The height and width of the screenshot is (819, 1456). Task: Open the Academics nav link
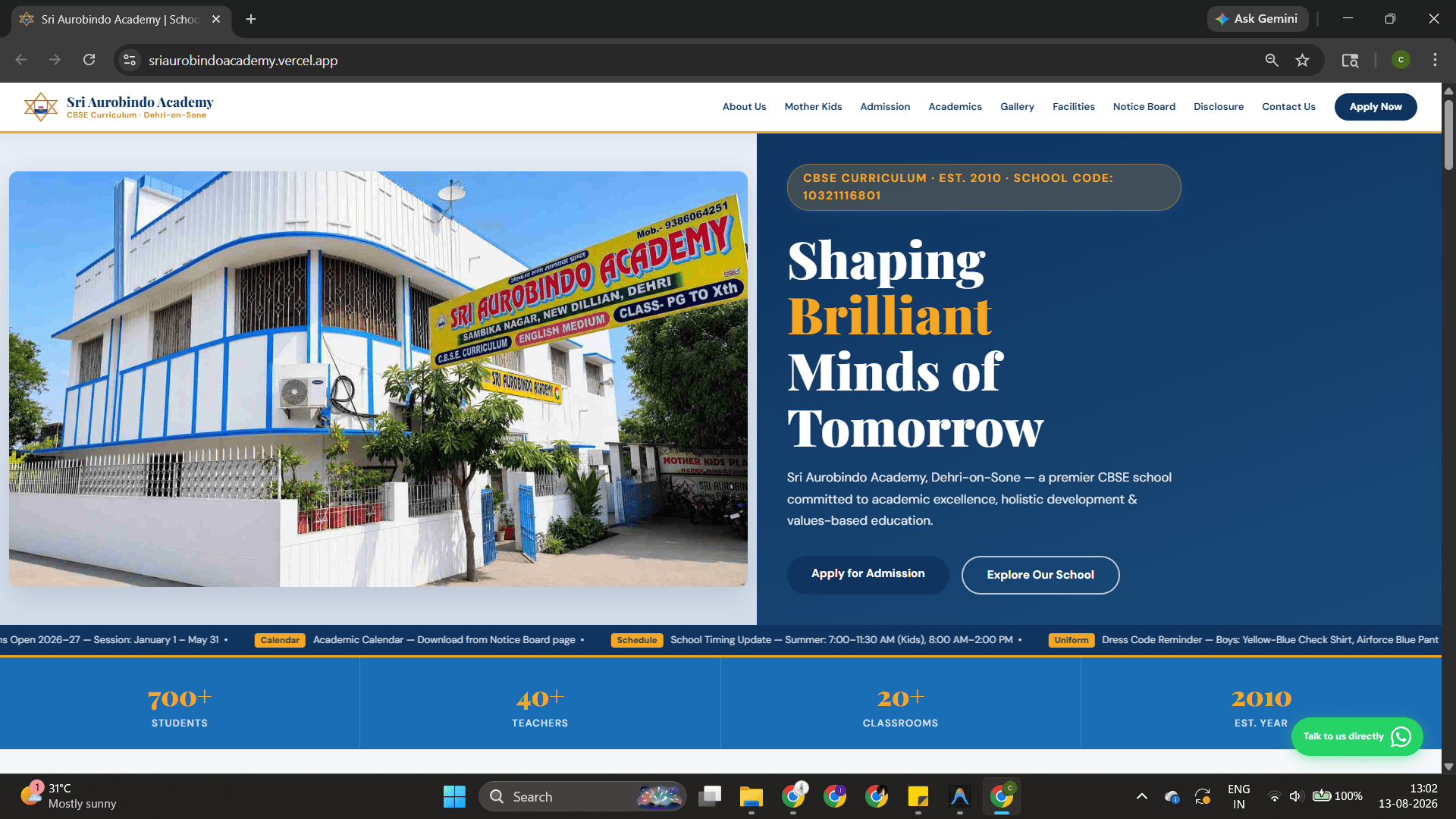[x=955, y=107]
